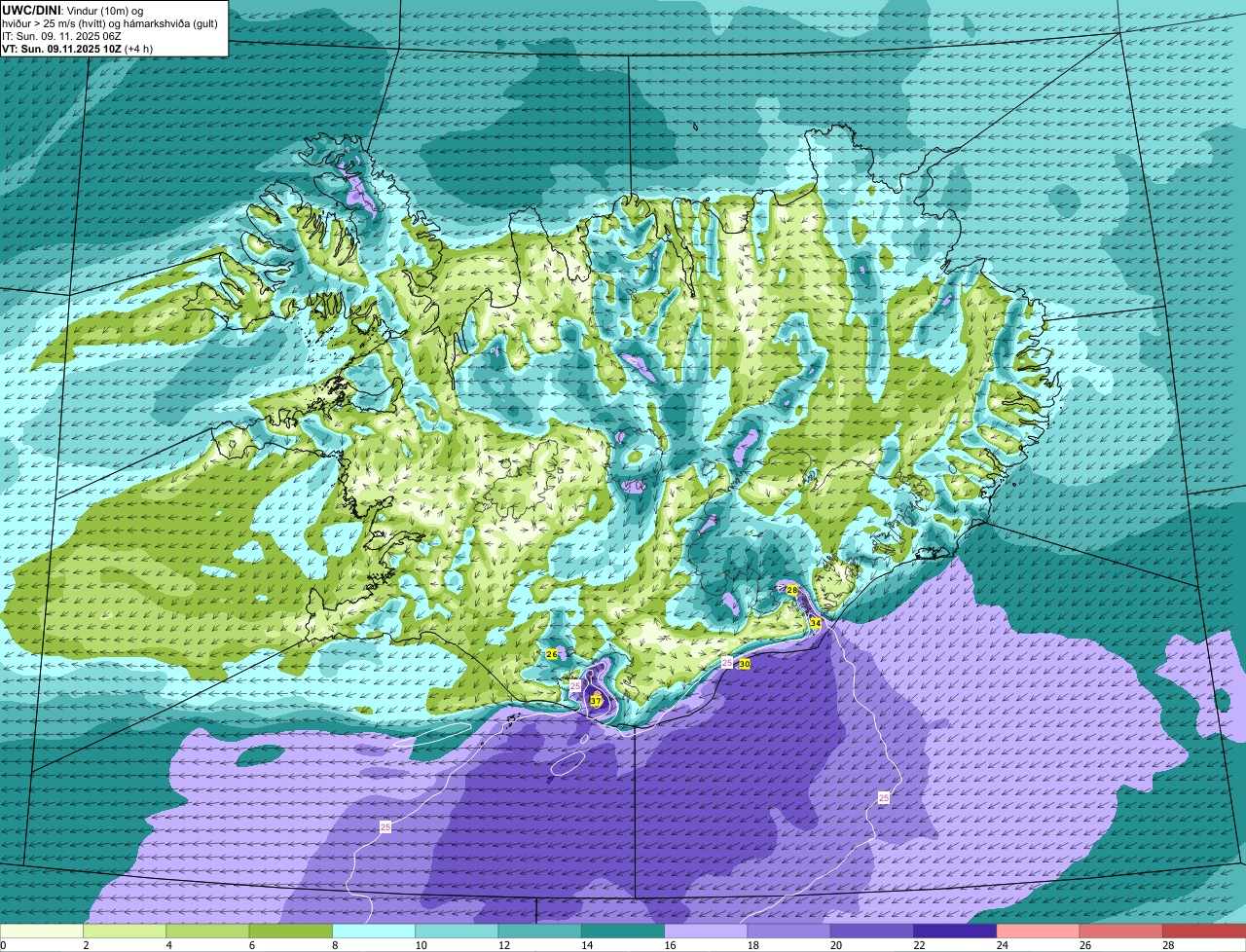Select the yellow "26" gust label
This screenshot has width=1246, height=952.
tap(551, 654)
